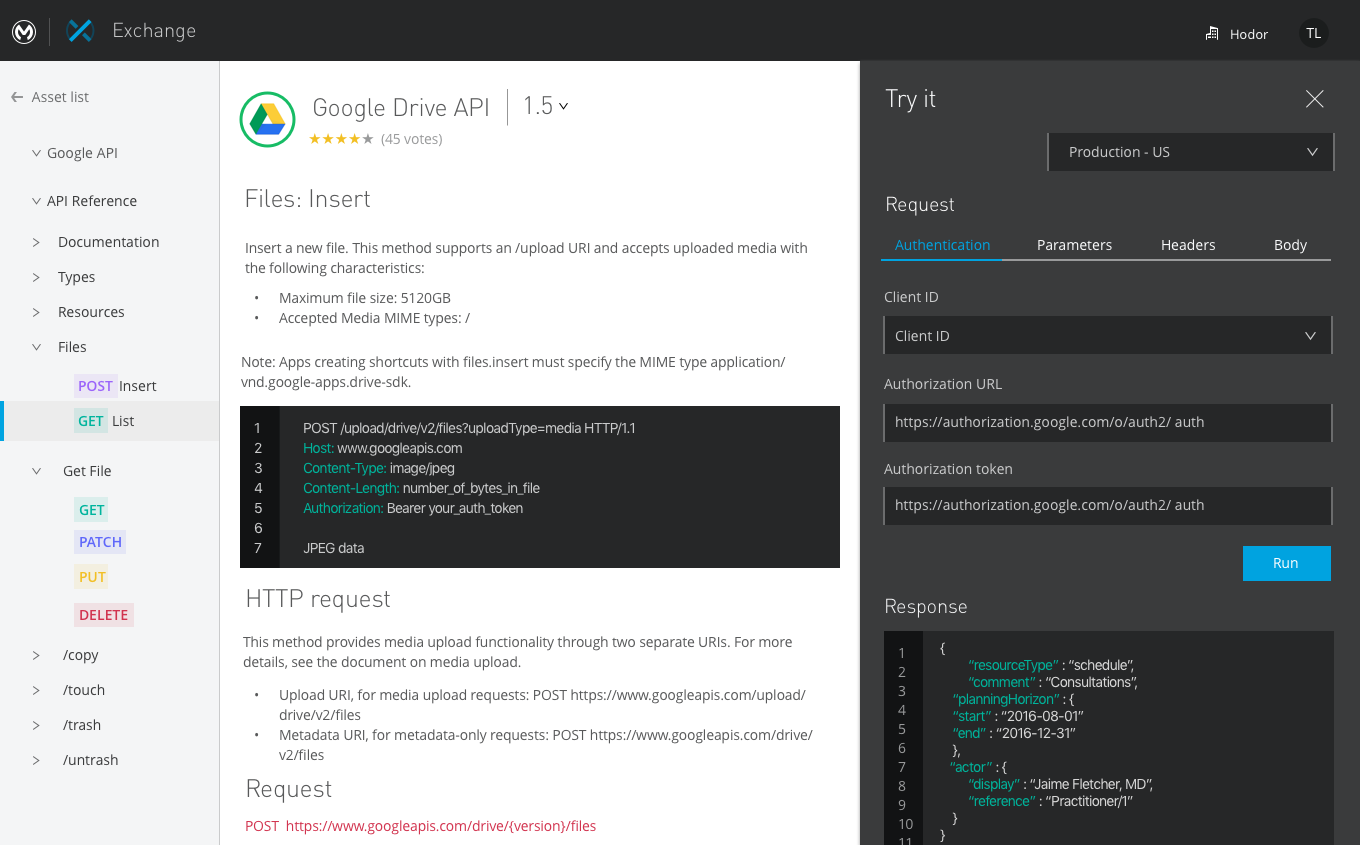Click the Try it panel title
The height and width of the screenshot is (845, 1360).
tap(911, 99)
